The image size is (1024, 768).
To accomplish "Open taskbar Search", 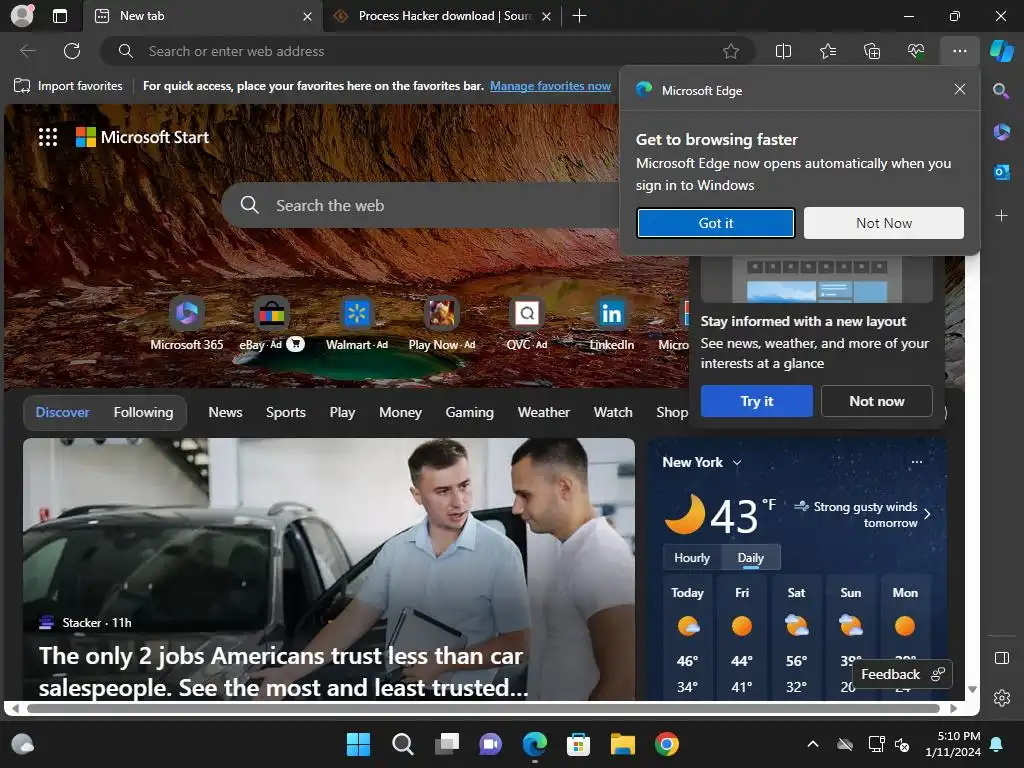I will click(402, 744).
